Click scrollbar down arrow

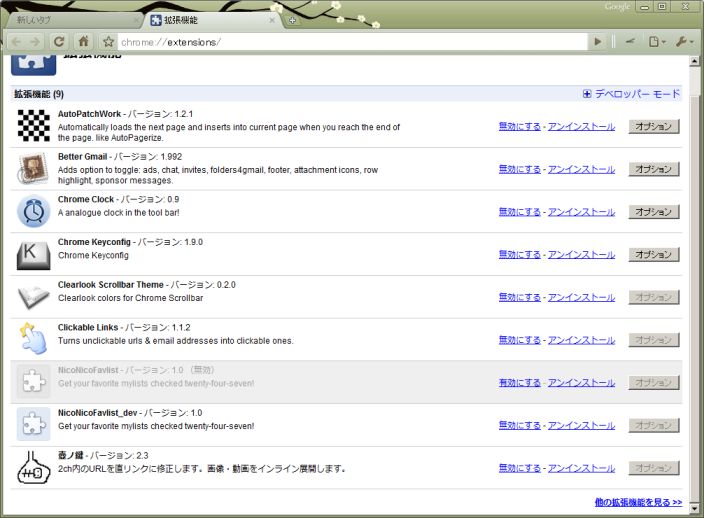tap(694, 508)
